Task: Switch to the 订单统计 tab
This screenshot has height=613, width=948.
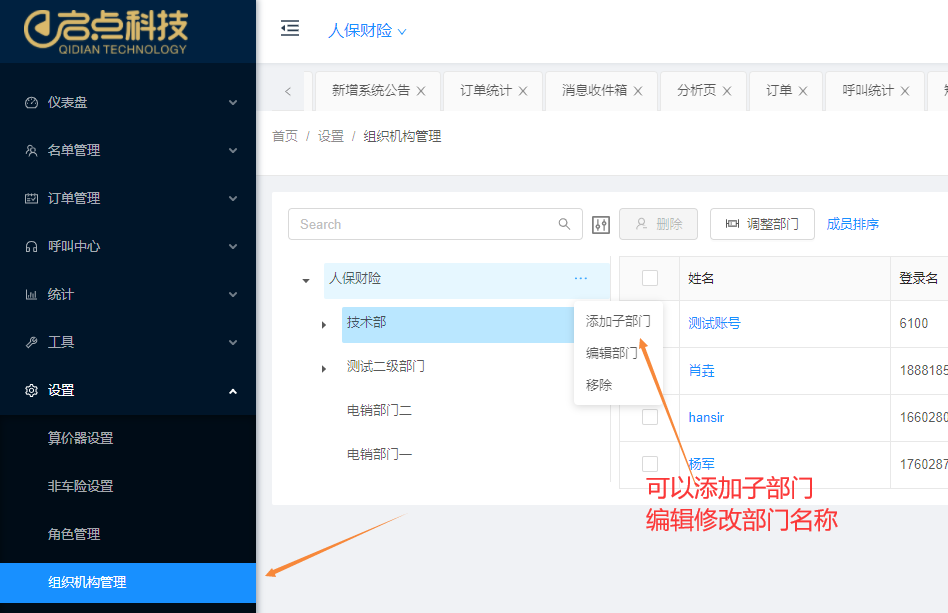Action: [x=485, y=91]
